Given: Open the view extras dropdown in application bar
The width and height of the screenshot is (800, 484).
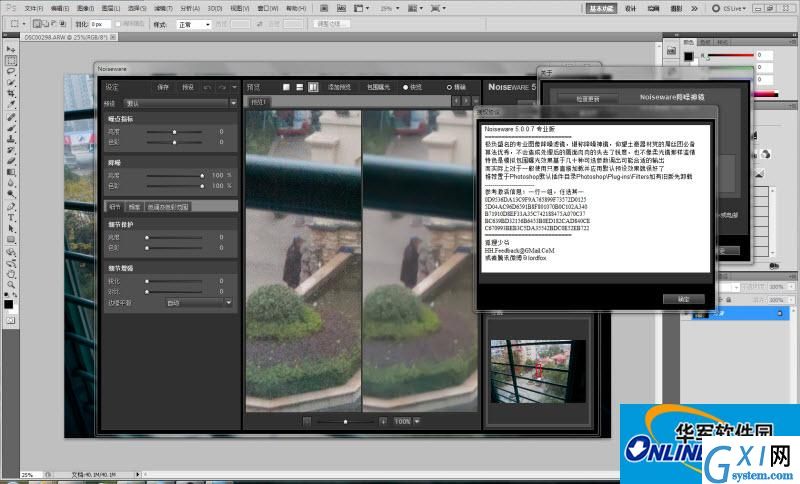Looking at the screenshot, I should (x=362, y=8).
